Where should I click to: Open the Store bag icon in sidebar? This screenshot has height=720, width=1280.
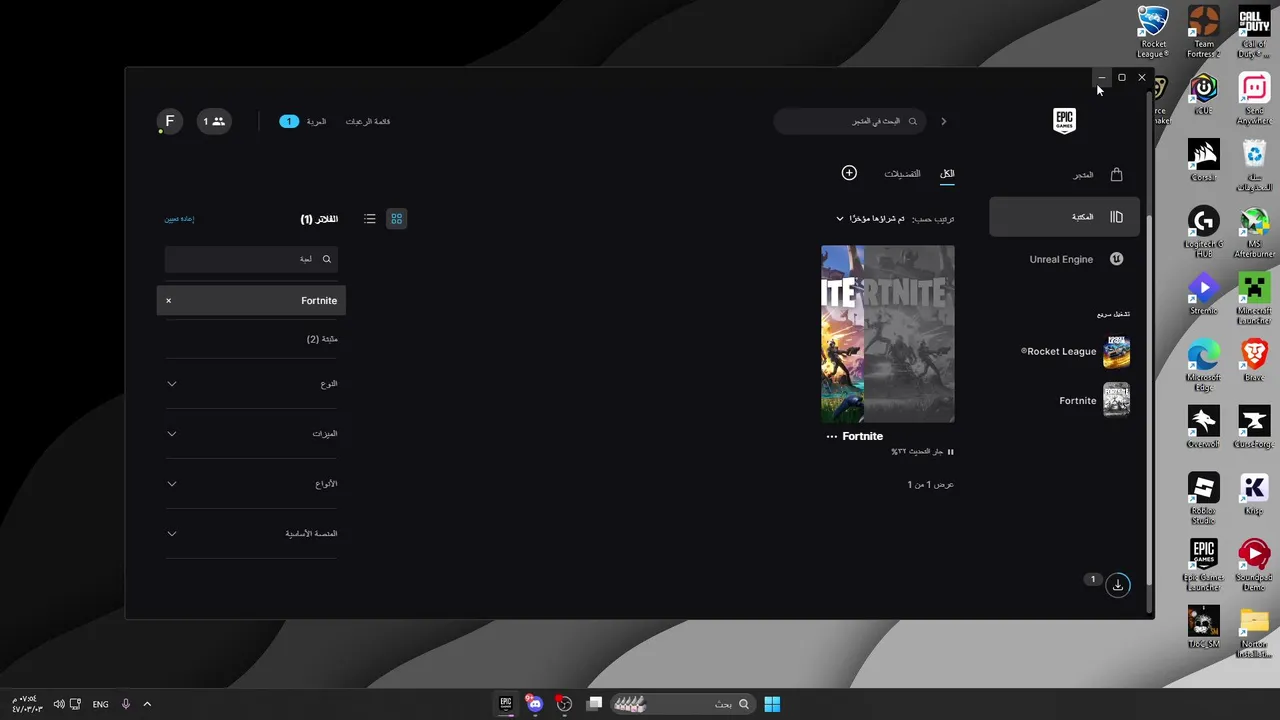click(1116, 175)
